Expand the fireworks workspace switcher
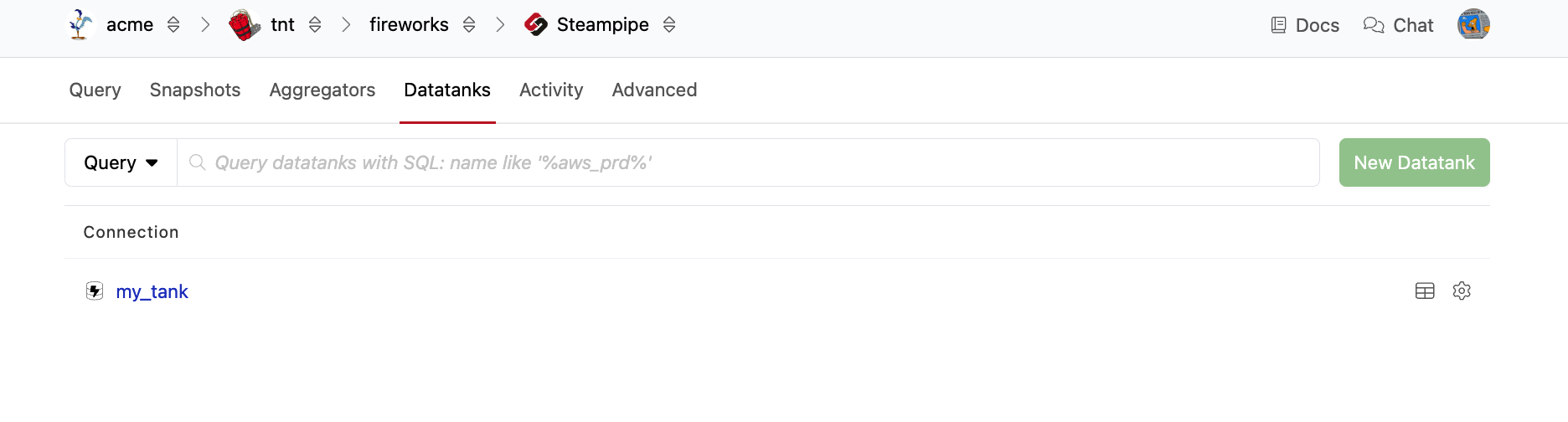1568x422 pixels. (469, 24)
